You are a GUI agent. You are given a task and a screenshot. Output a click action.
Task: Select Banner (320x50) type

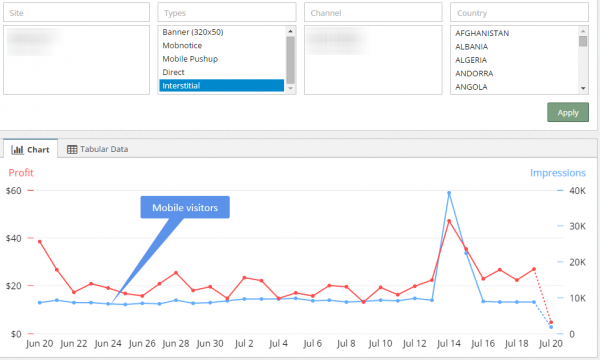222,32
